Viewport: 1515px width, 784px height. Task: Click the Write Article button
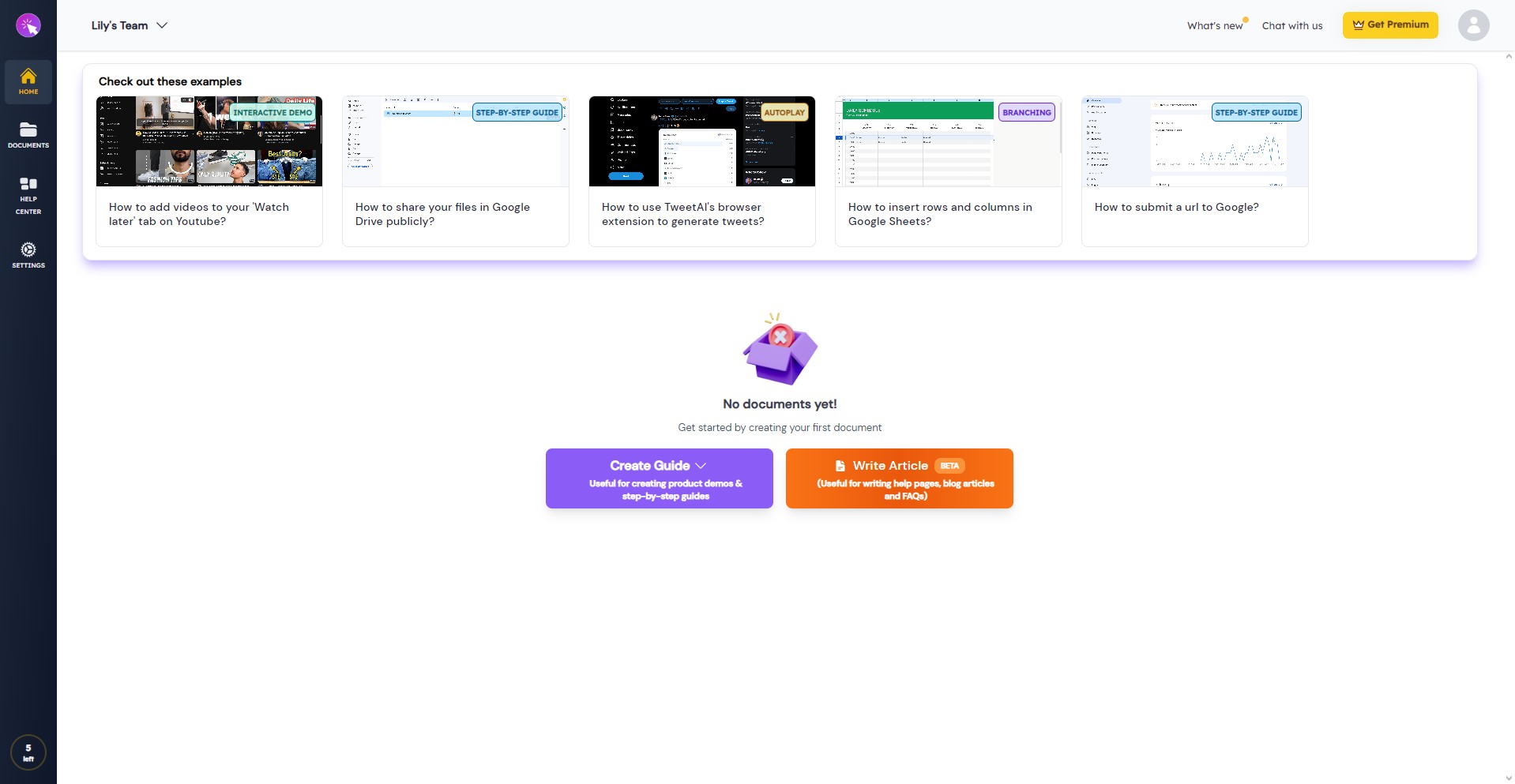[899, 478]
